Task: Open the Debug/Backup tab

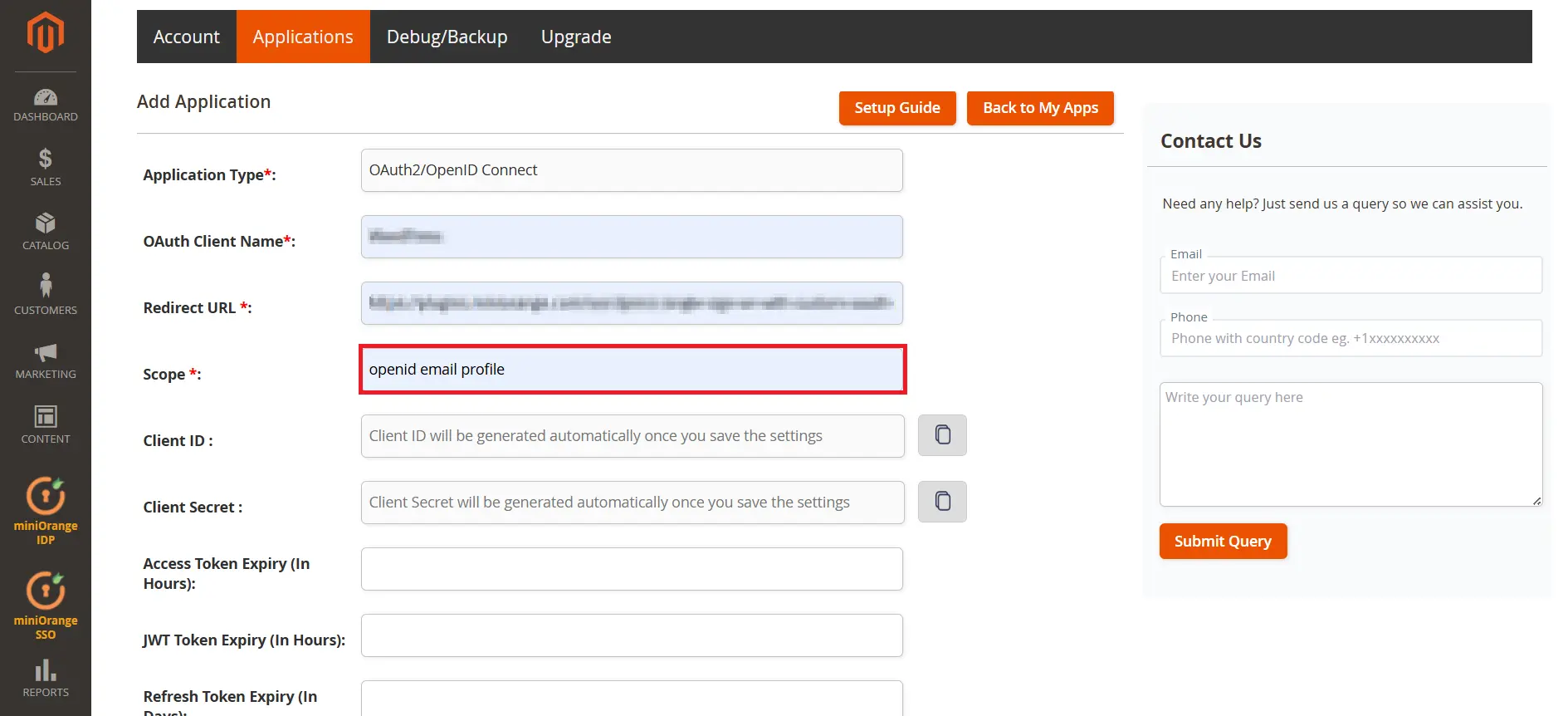Action: pyautogui.click(x=447, y=37)
